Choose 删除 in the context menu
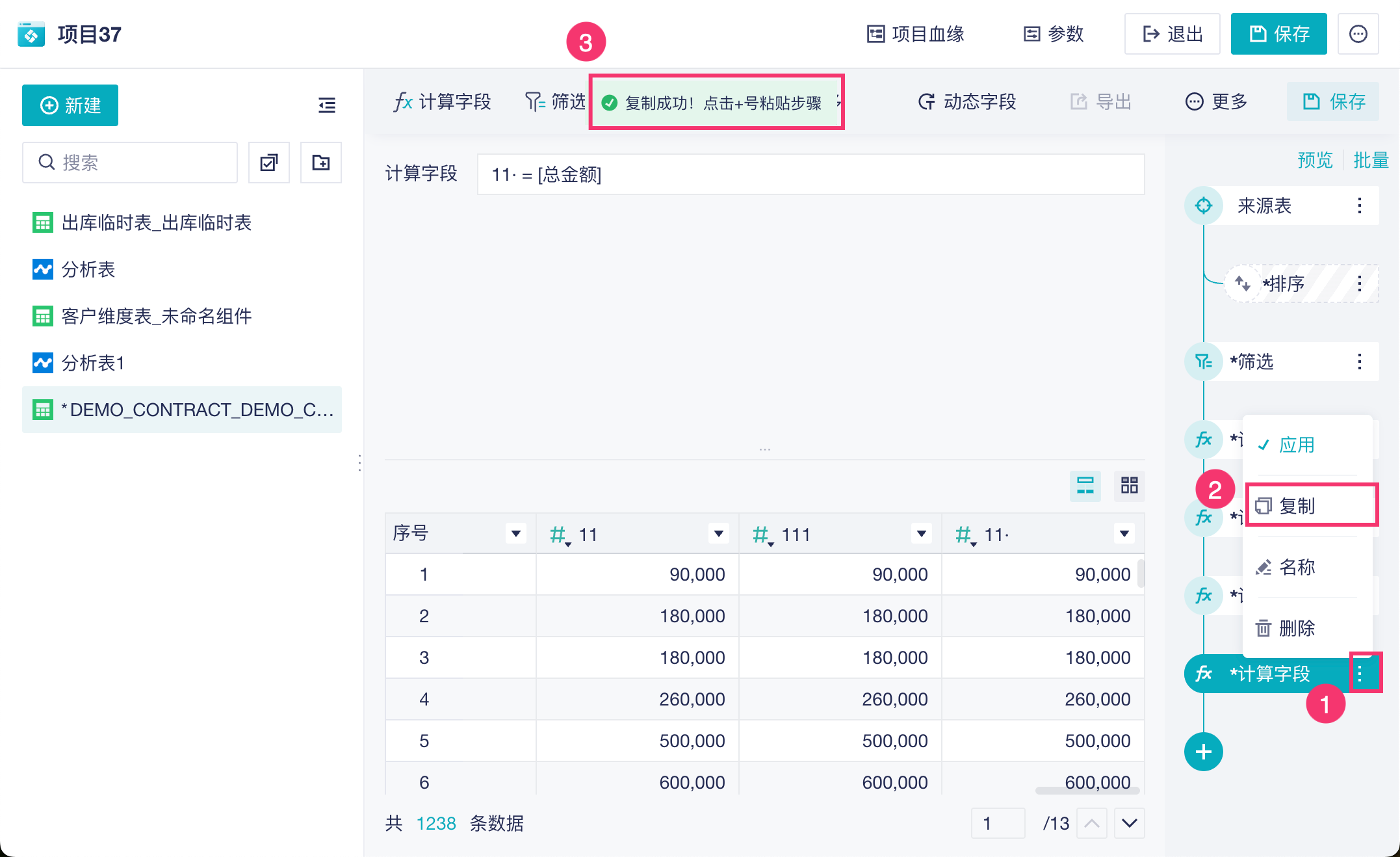The image size is (1400, 857). (x=1296, y=628)
